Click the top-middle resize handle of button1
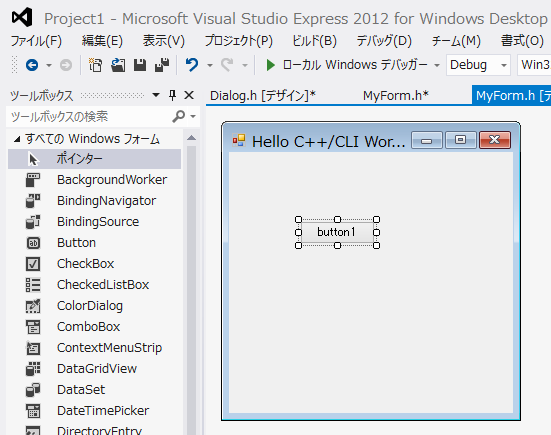The image size is (551, 435). (x=337, y=220)
